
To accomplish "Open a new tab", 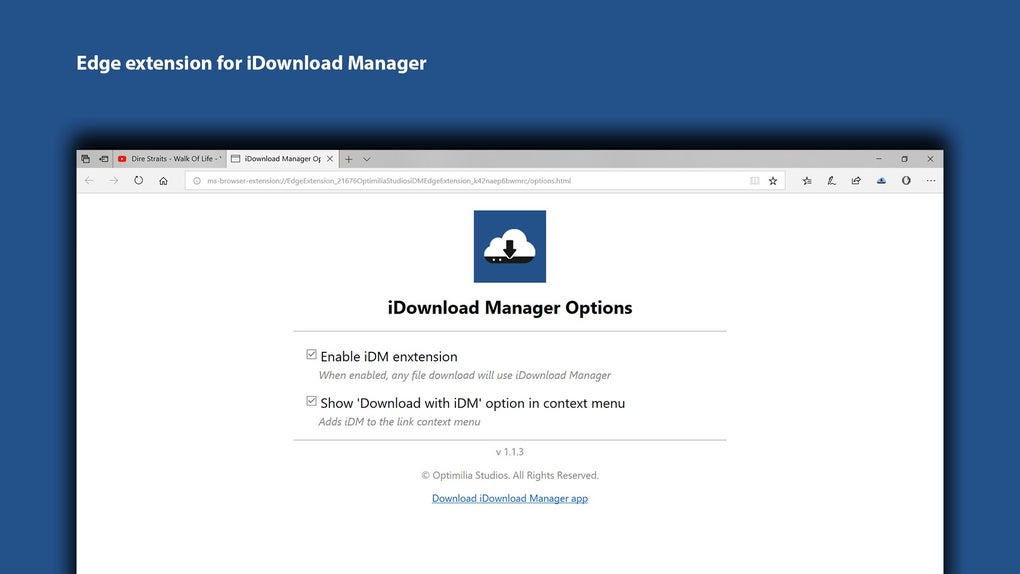I will tap(349, 159).
